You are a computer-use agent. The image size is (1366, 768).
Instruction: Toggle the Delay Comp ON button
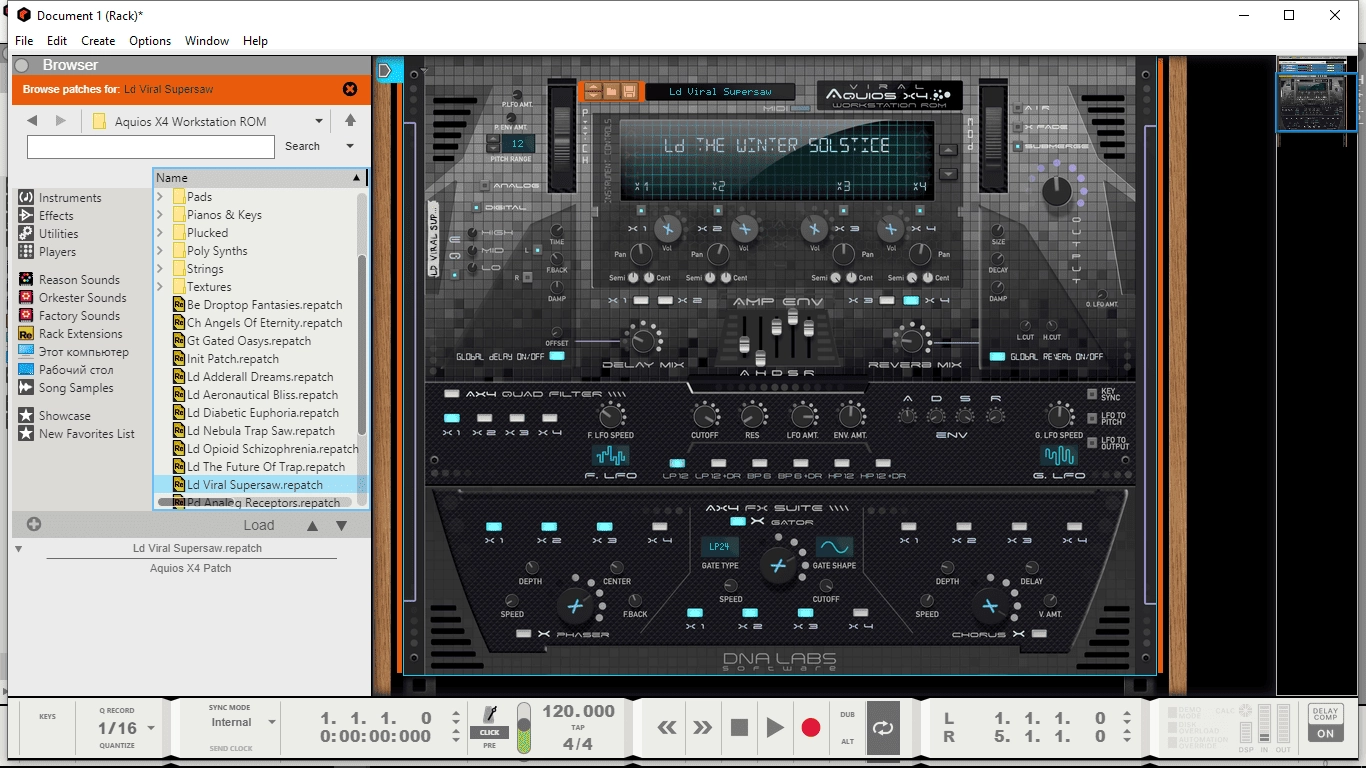click(1325, 733)
